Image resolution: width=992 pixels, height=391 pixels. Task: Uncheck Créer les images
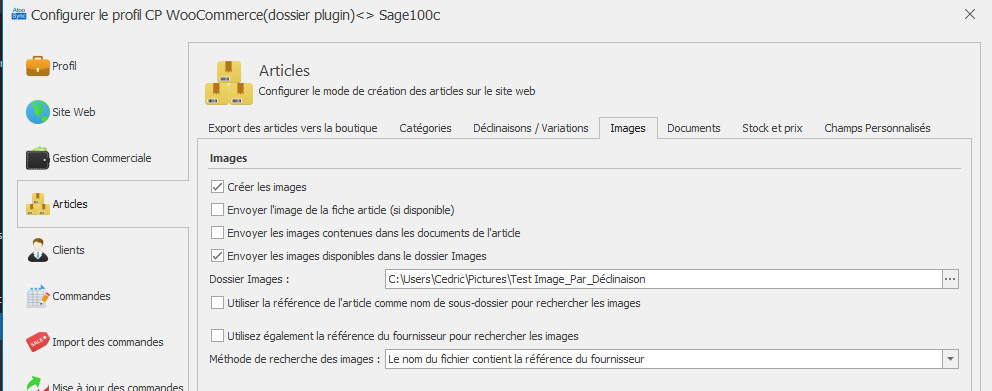pos(218,187)
